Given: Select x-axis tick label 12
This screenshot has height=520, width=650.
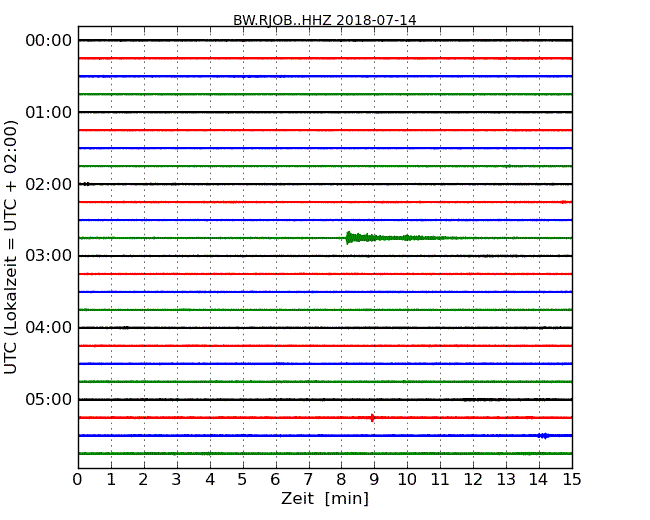Looking at the screenshot, I should [473, 480].
